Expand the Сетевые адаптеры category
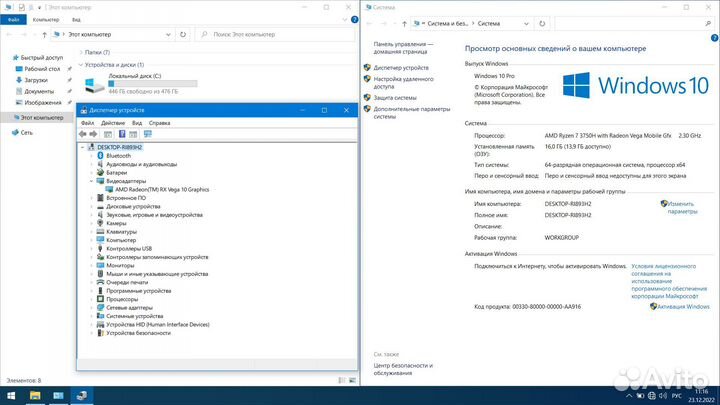The image size is (720, 405). click(93, 307)
